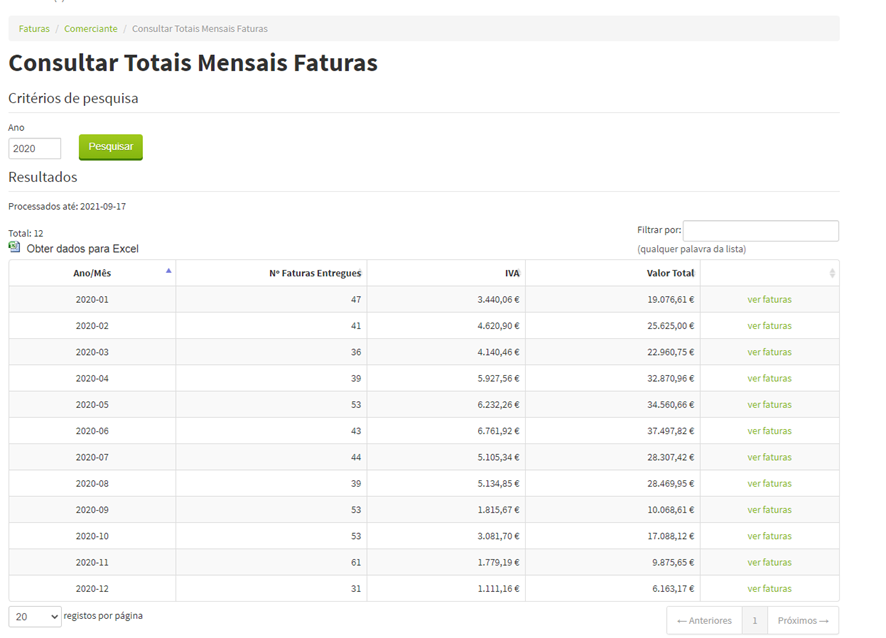
Task: Select page 1 in pagination
Action: click(755, 621)
